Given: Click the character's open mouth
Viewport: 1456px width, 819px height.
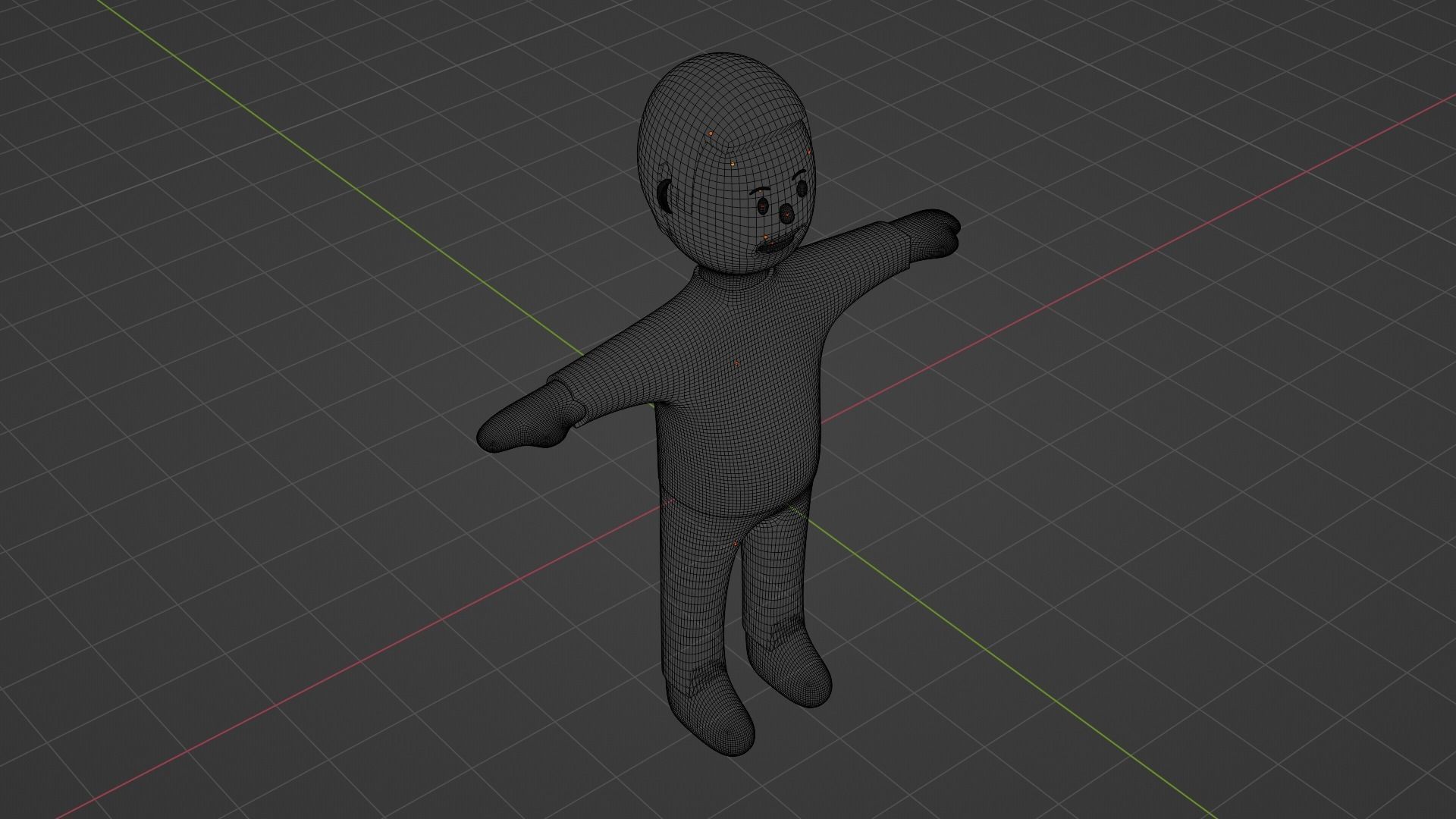Looking at the screenshot, I should click(777, 243).
